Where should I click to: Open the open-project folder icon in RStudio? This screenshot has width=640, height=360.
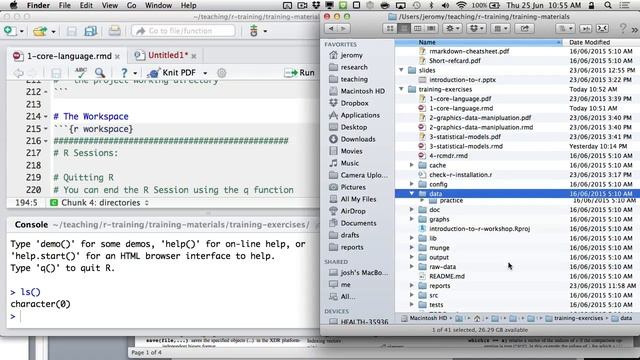(x=40, y=31)
